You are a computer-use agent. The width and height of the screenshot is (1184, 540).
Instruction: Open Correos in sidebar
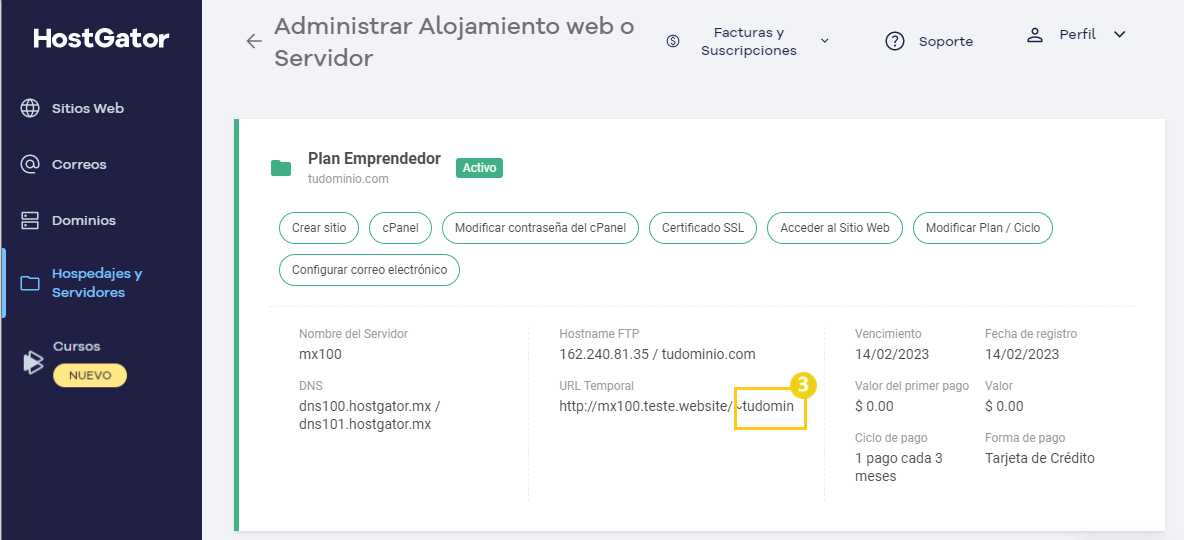79,164
